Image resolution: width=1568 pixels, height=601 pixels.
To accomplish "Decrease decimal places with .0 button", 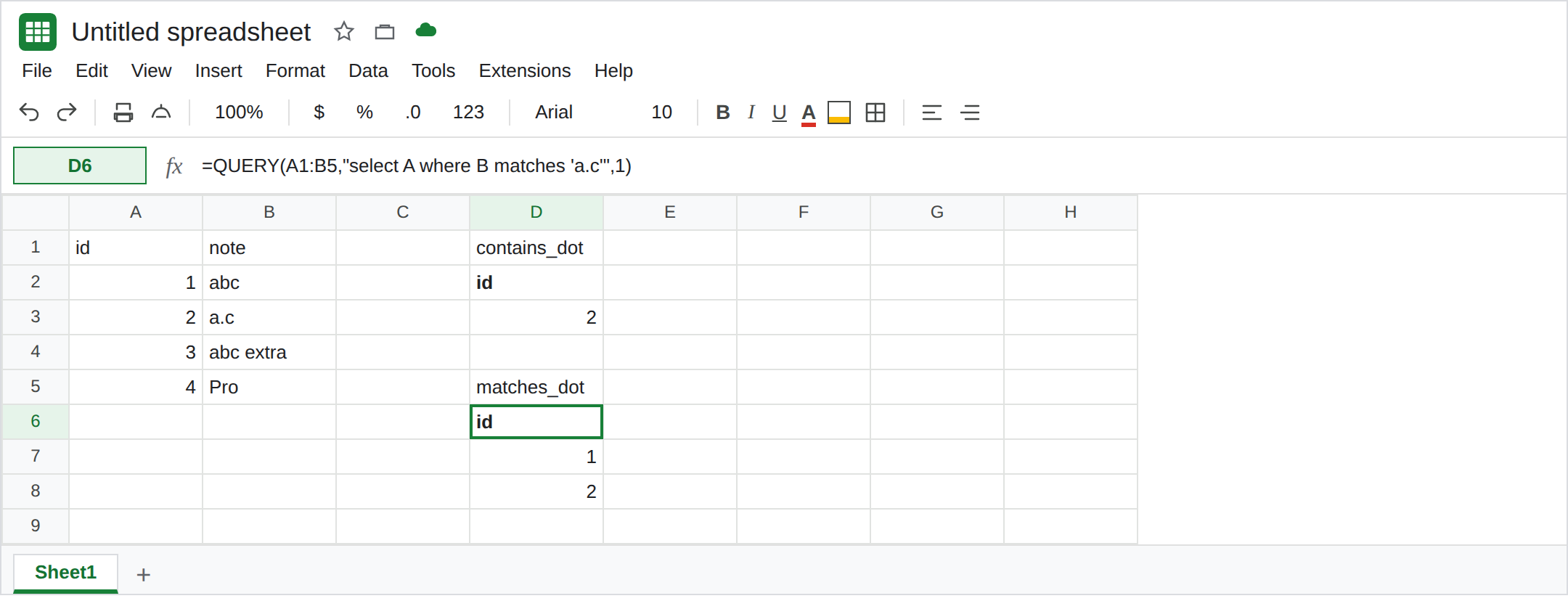I will point(412,113).
